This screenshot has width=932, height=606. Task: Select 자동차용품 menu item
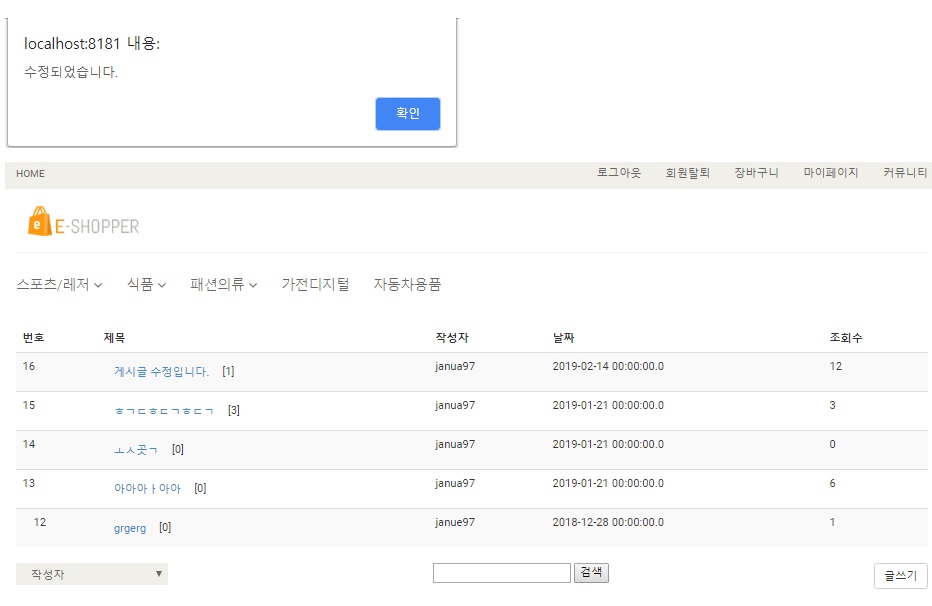(x=407, y=284)
